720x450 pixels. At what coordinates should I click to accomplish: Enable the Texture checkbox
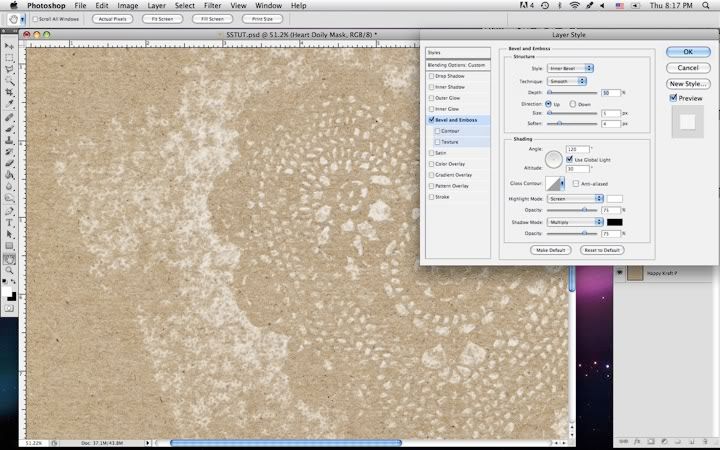(x=437, y=142)
